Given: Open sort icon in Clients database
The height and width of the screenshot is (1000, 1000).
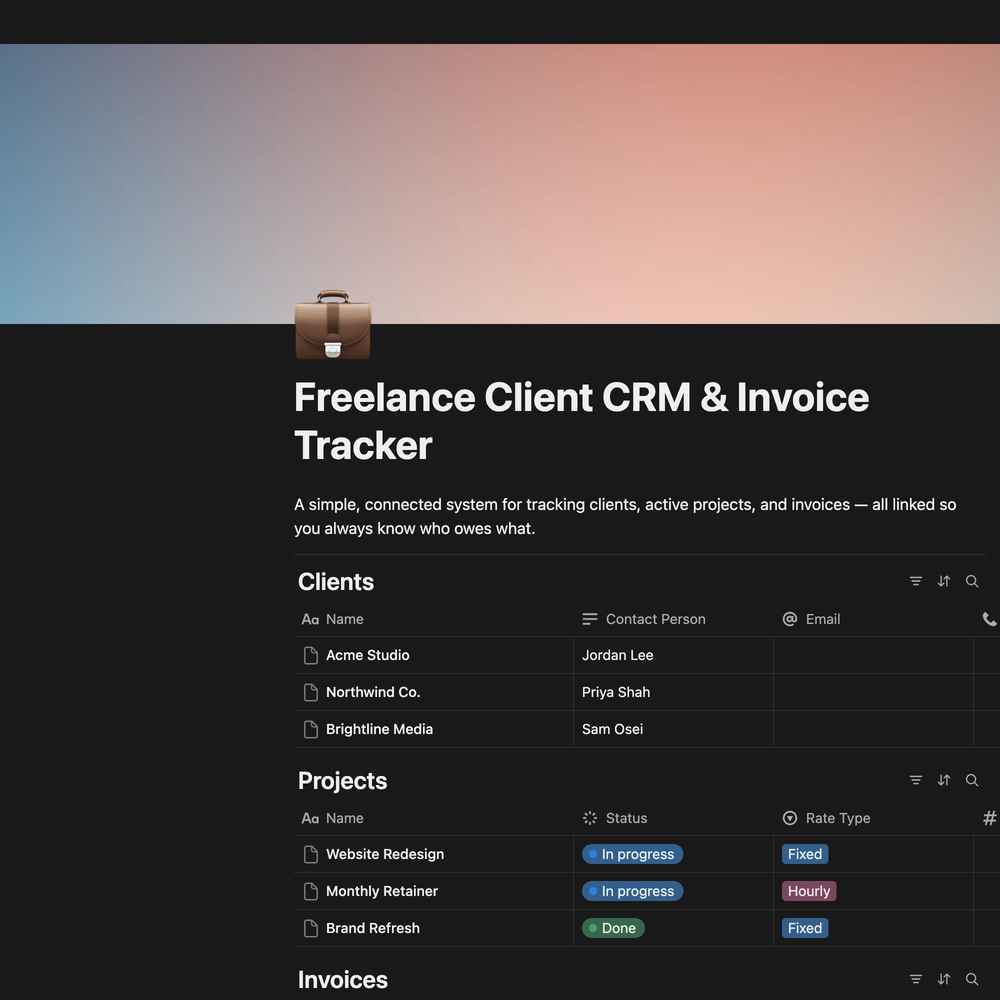Looking at the screenshot, I should 944,581.
